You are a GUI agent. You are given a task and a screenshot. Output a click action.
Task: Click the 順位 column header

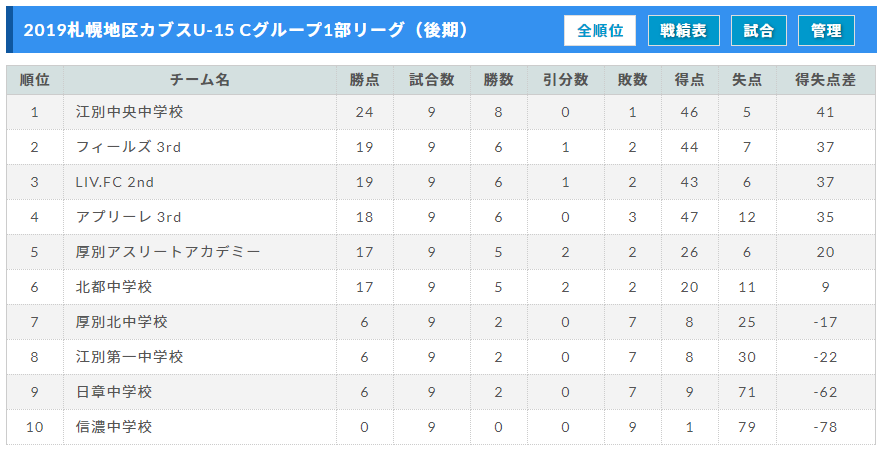35,80
